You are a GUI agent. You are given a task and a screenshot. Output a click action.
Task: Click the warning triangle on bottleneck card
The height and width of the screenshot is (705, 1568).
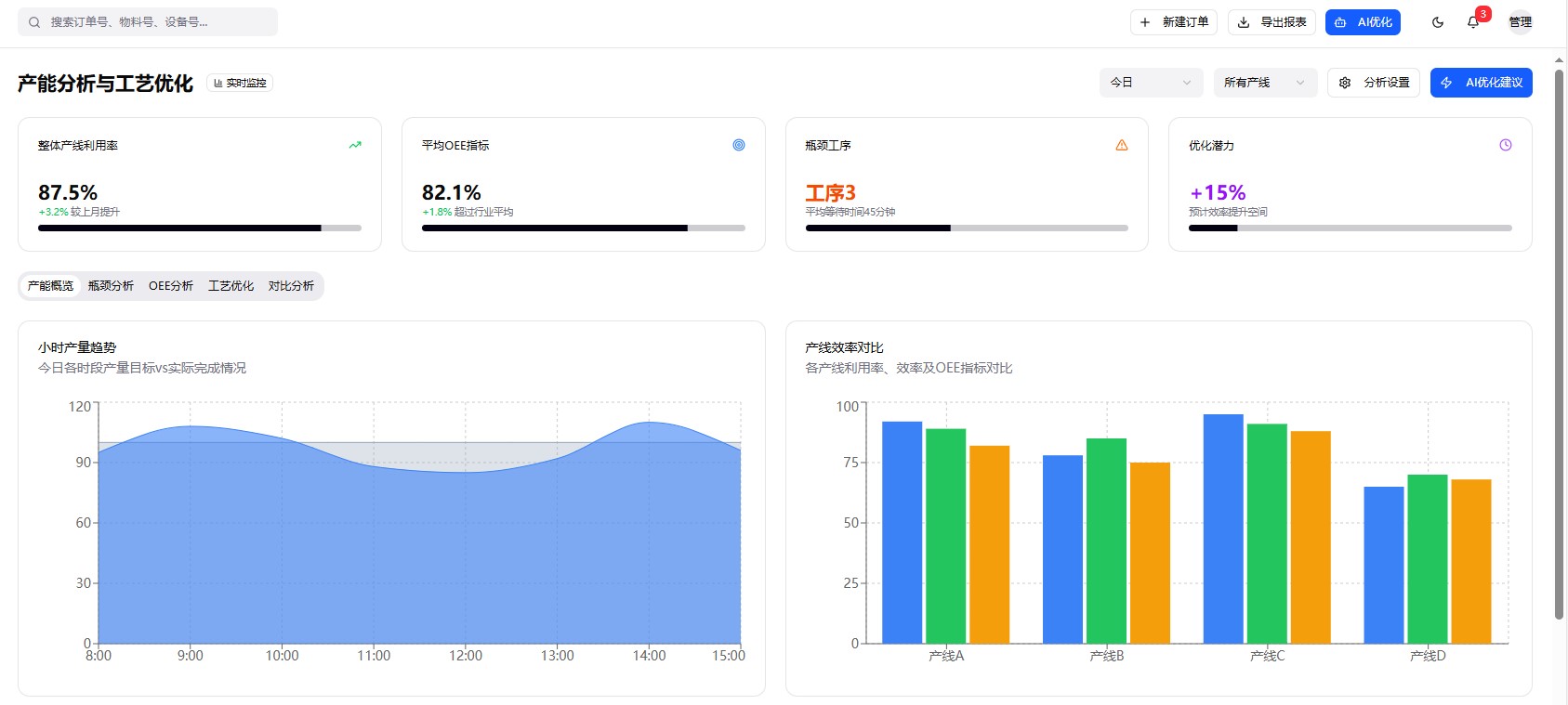point(1122,145)
